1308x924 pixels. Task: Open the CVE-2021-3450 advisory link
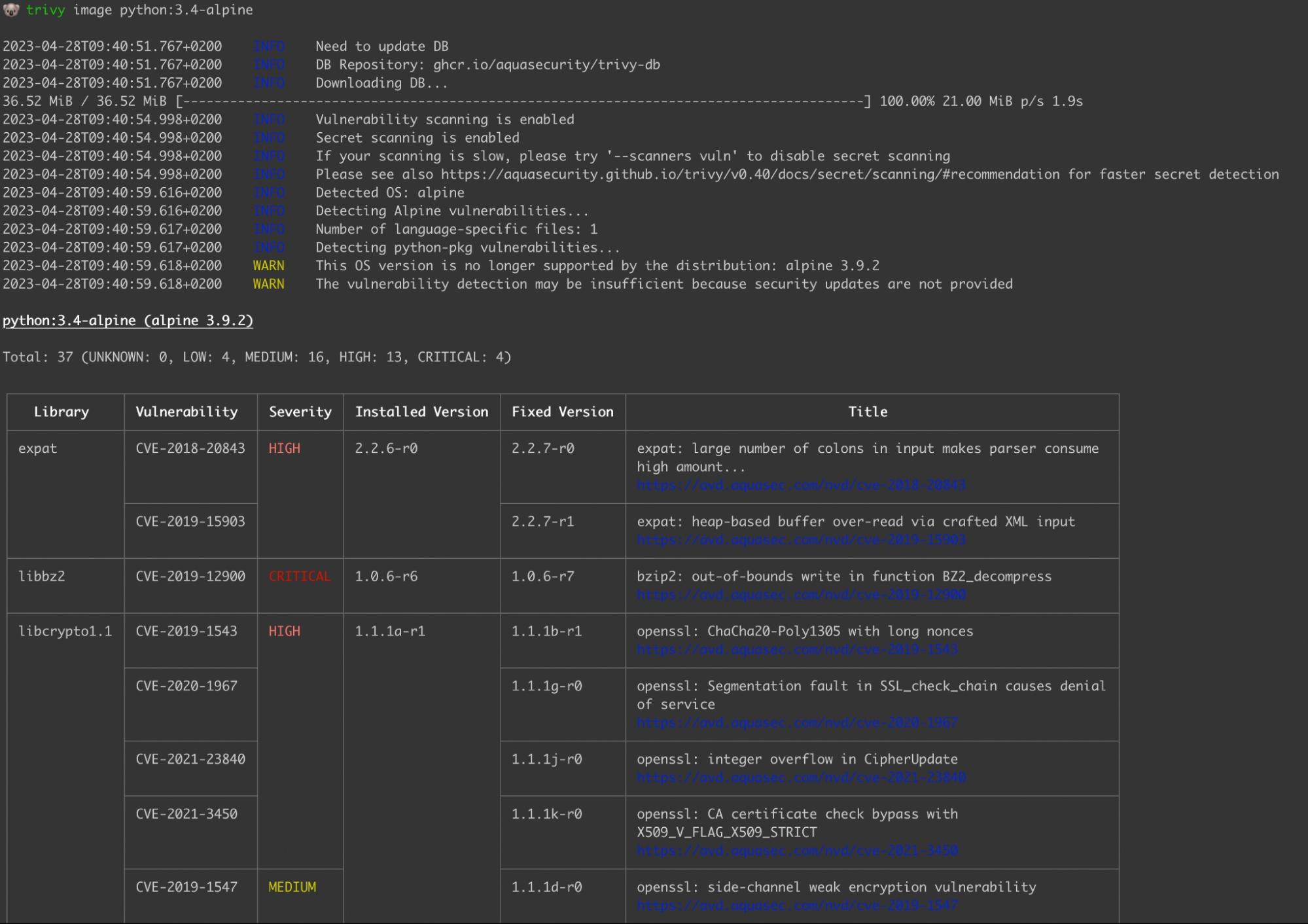pos(797,851)
